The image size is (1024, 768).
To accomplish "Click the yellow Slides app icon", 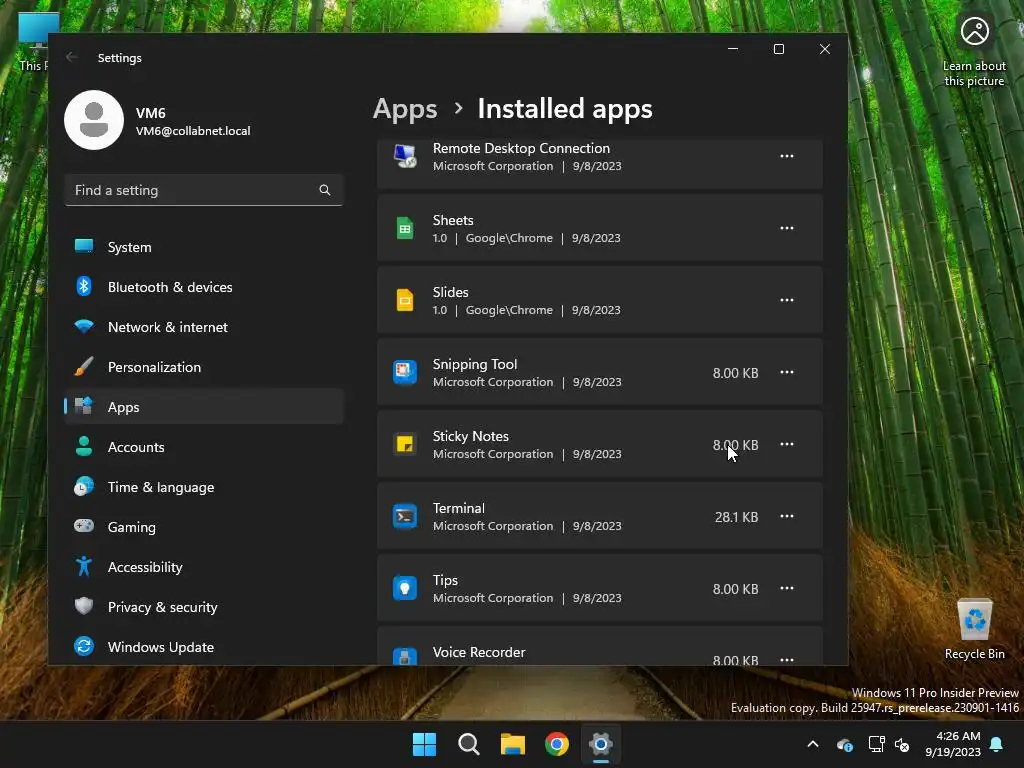I will [405, 300].
